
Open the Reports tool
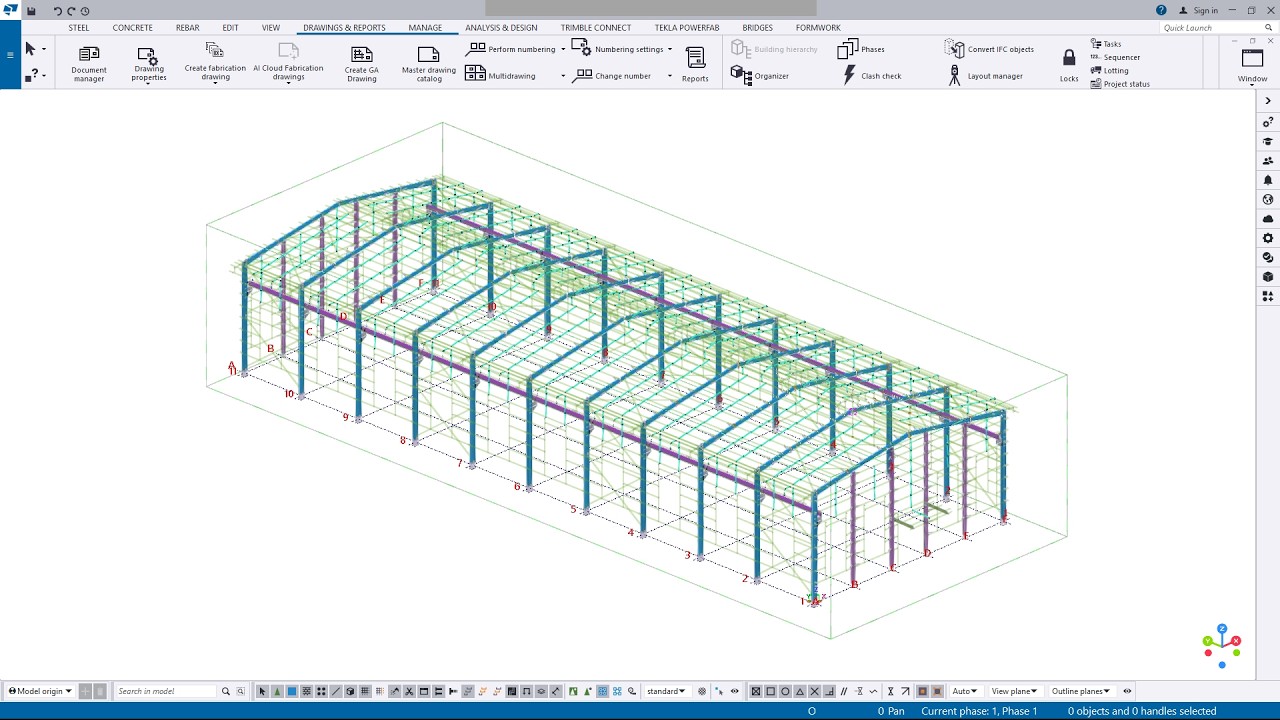click(x=695, y=64)
